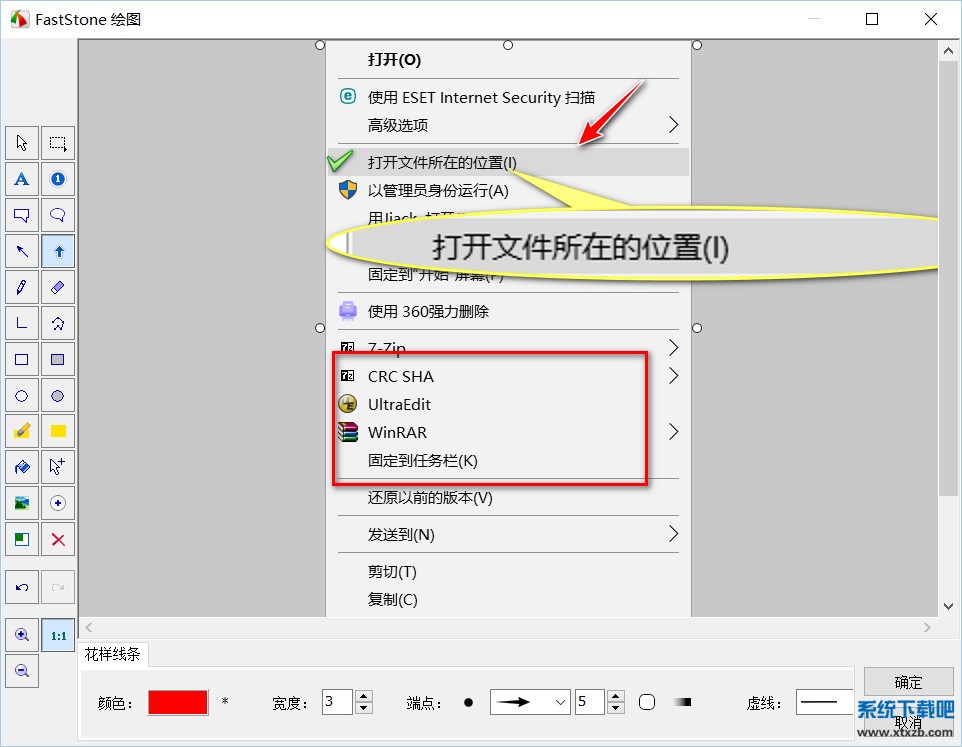Click the red X delete tool

(58, 539)
